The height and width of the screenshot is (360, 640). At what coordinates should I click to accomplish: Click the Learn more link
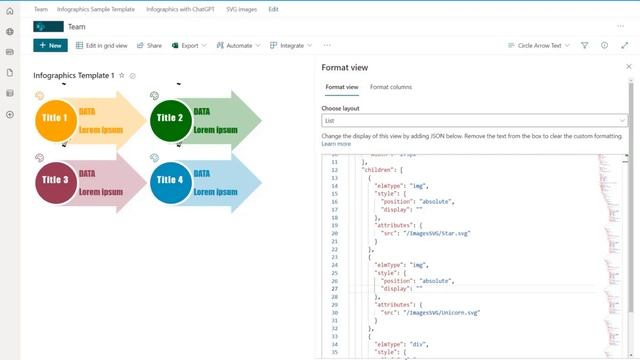pyautogui.click(x=336, y=144)
